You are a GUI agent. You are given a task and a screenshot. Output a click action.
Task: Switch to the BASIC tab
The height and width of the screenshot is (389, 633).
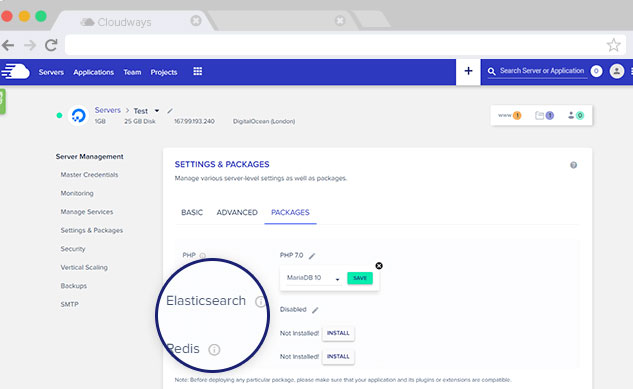tap(192, 212)
